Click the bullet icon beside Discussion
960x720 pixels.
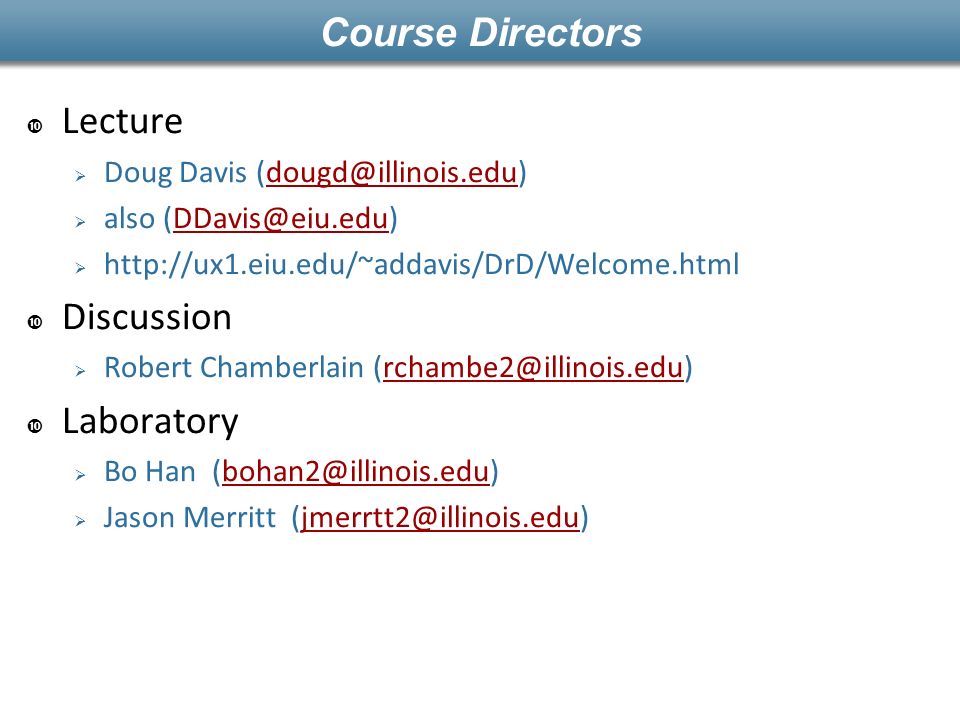(35, 322)
